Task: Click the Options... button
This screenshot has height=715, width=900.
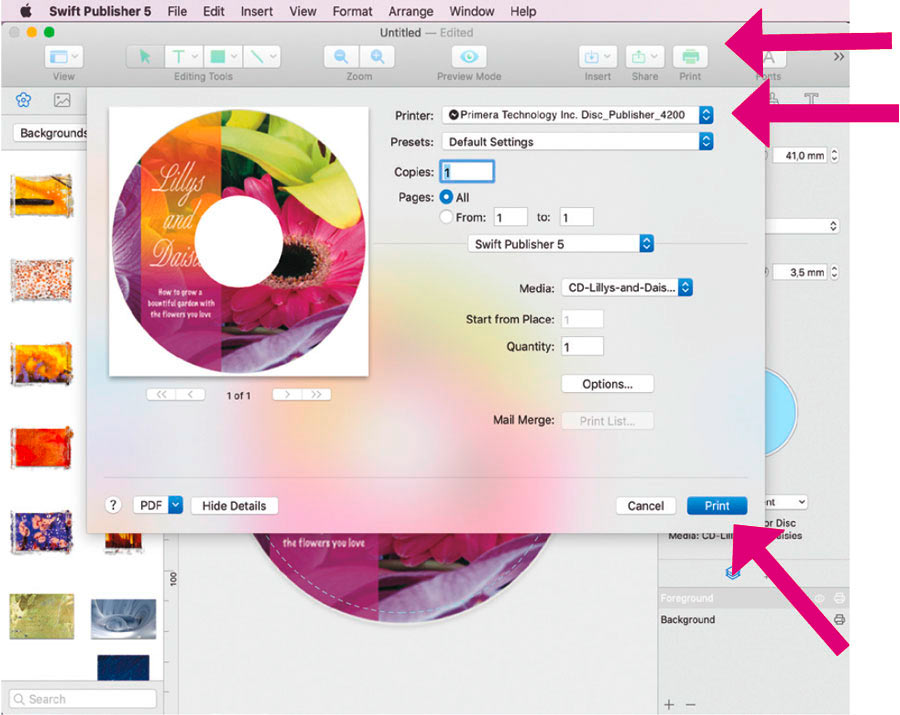Action: pos(607,384)
